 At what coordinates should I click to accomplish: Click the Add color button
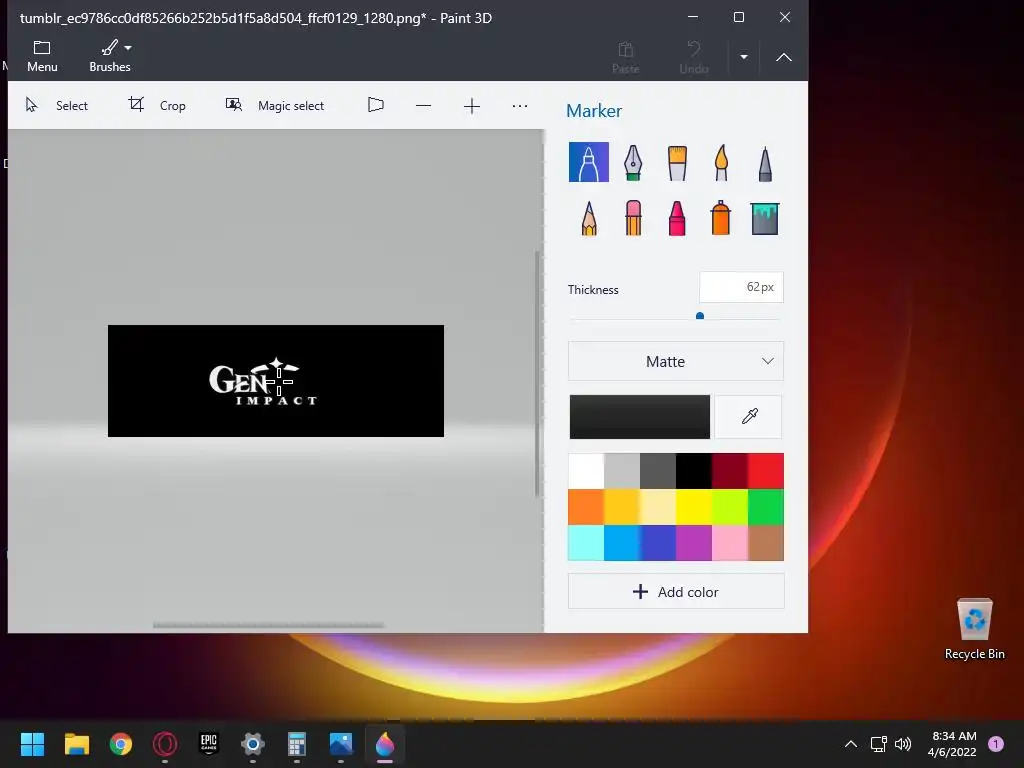tap(676, 592)
